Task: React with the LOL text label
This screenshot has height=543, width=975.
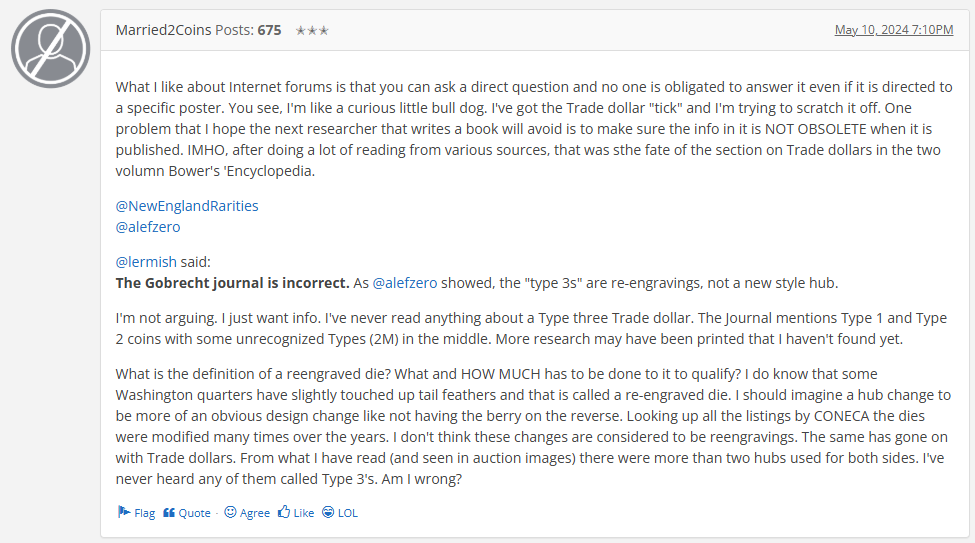Action: pos(348,513)
